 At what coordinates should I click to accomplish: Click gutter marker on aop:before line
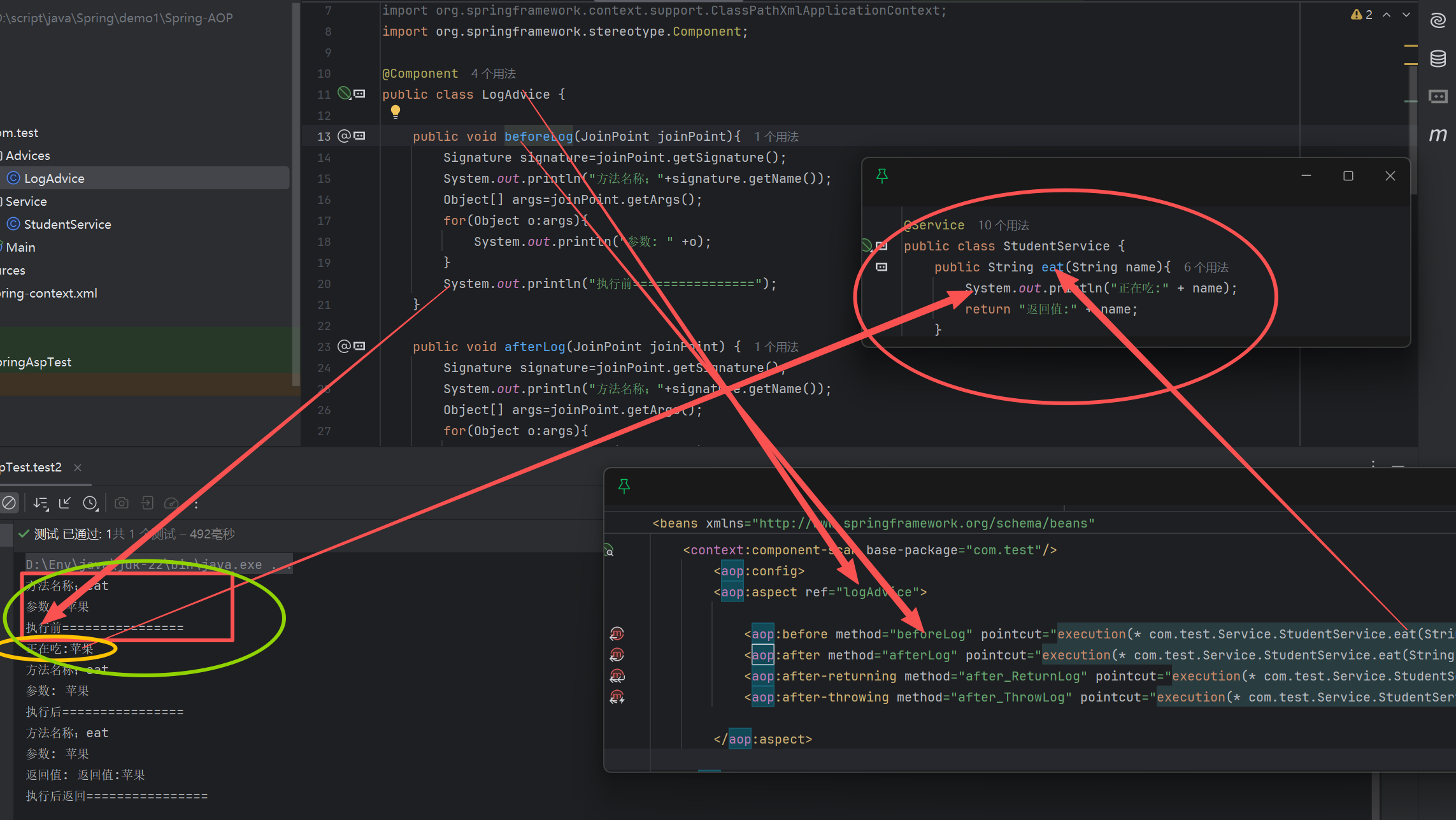[617, 633]
